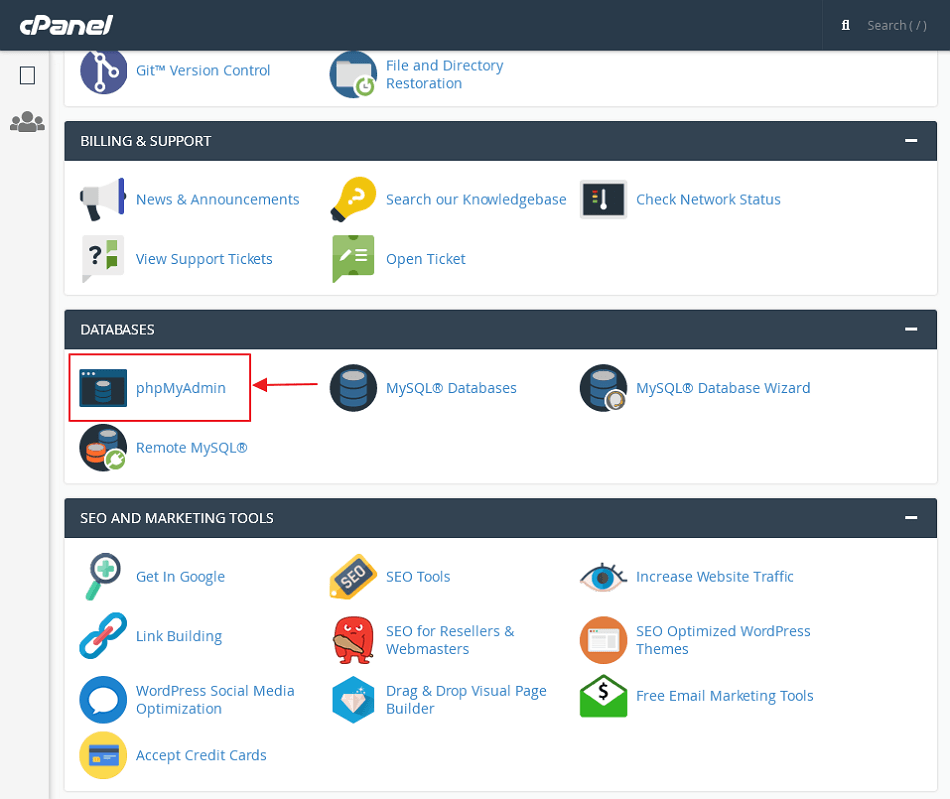Open WordPress Social Media Optimization link
Image resolution: width=950 pixels, height=799 pixels.
pyautogui.click(x=215, y=700)
